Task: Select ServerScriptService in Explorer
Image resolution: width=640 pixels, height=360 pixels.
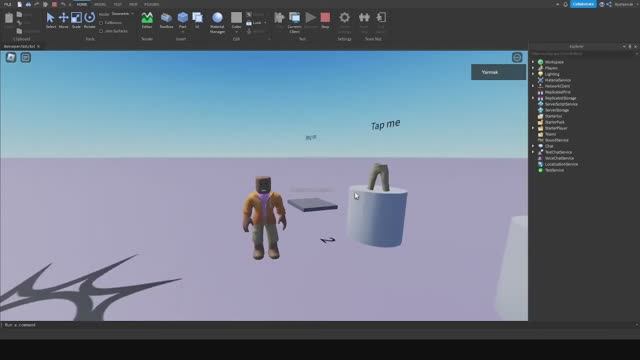Action: [561, 104]
